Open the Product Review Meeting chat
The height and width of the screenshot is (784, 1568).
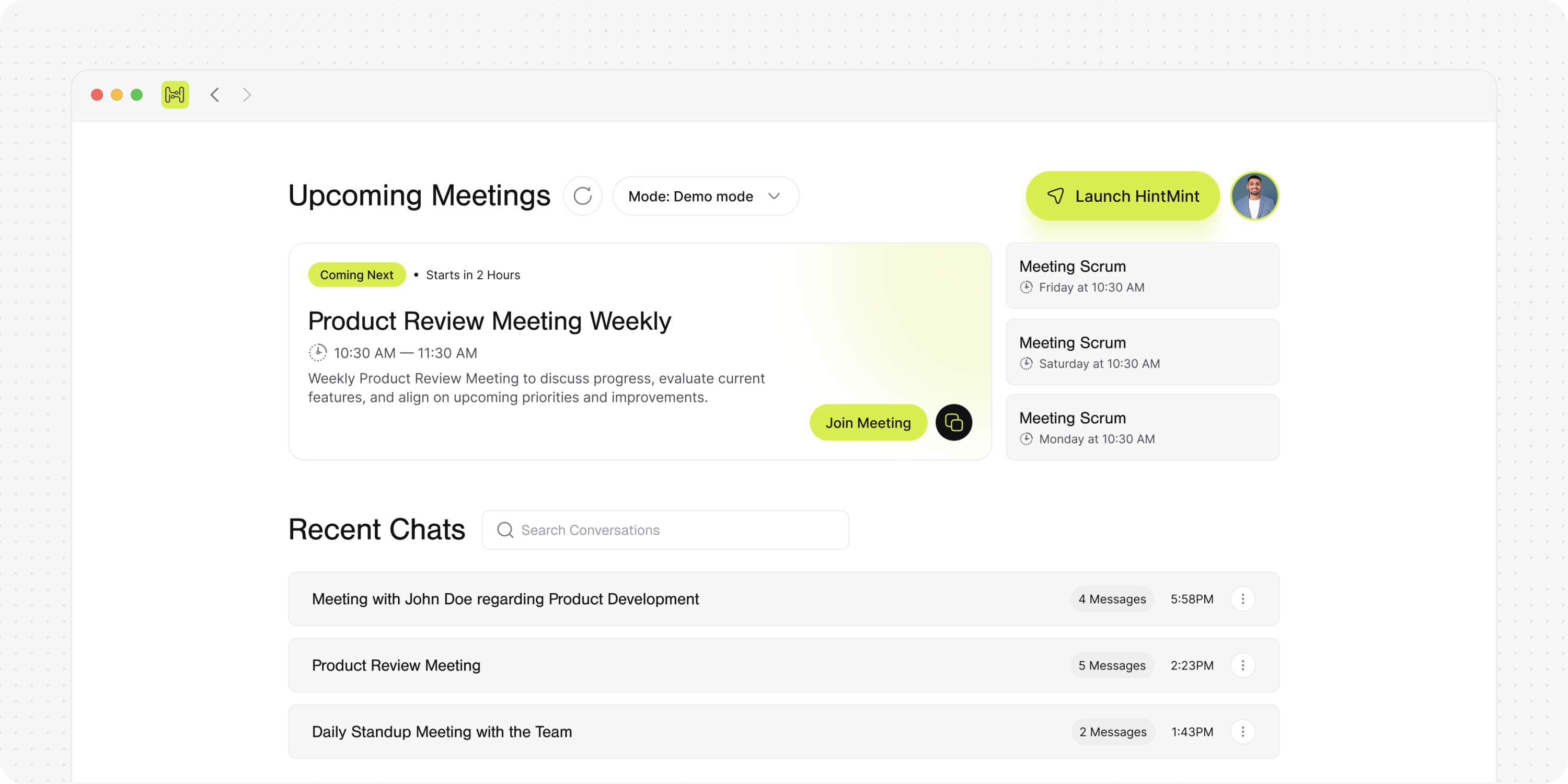(x=783, y=665)
